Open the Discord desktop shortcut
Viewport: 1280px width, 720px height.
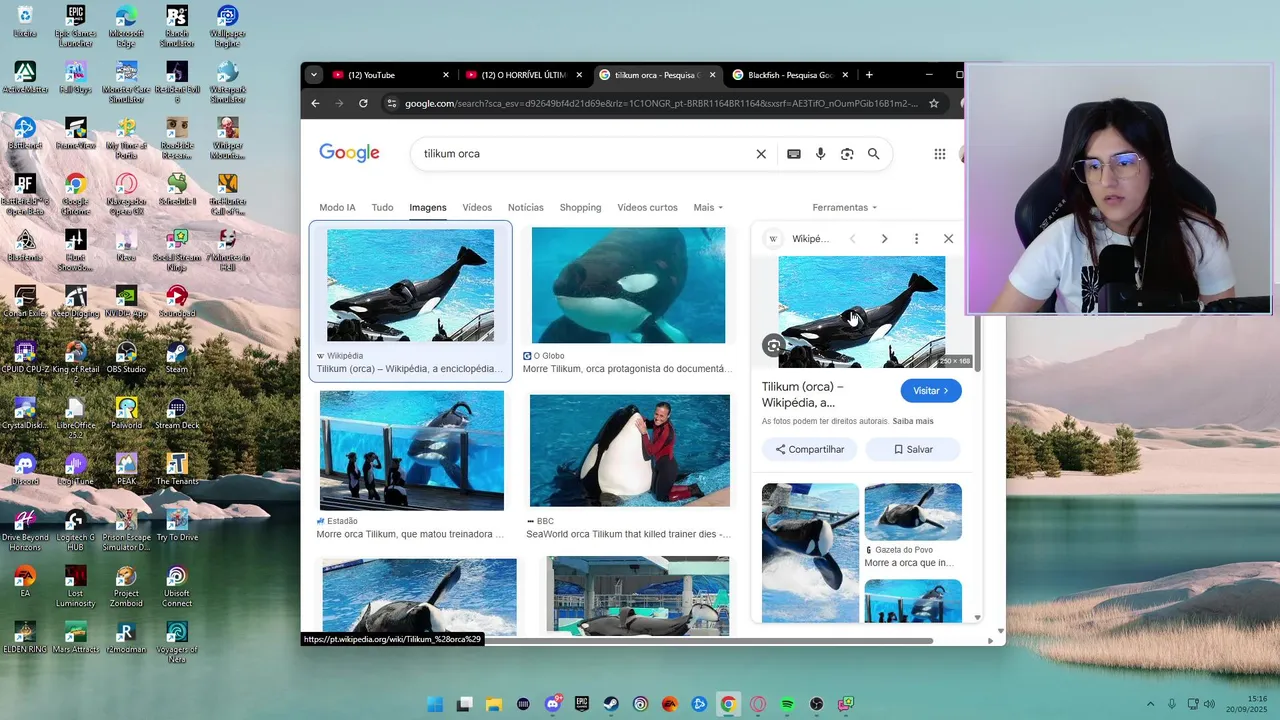pyautogui.click(x=25, y=470)
